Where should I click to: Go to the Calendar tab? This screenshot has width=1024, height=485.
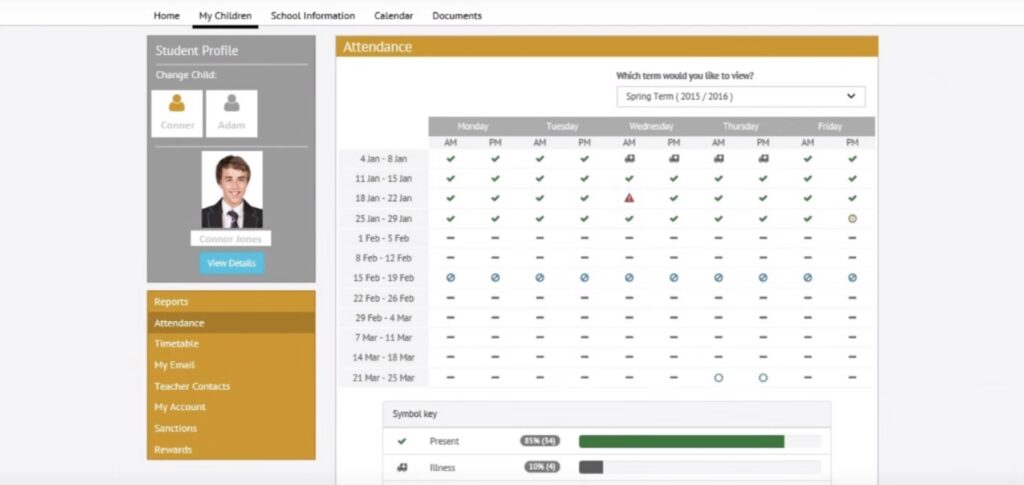393,16
